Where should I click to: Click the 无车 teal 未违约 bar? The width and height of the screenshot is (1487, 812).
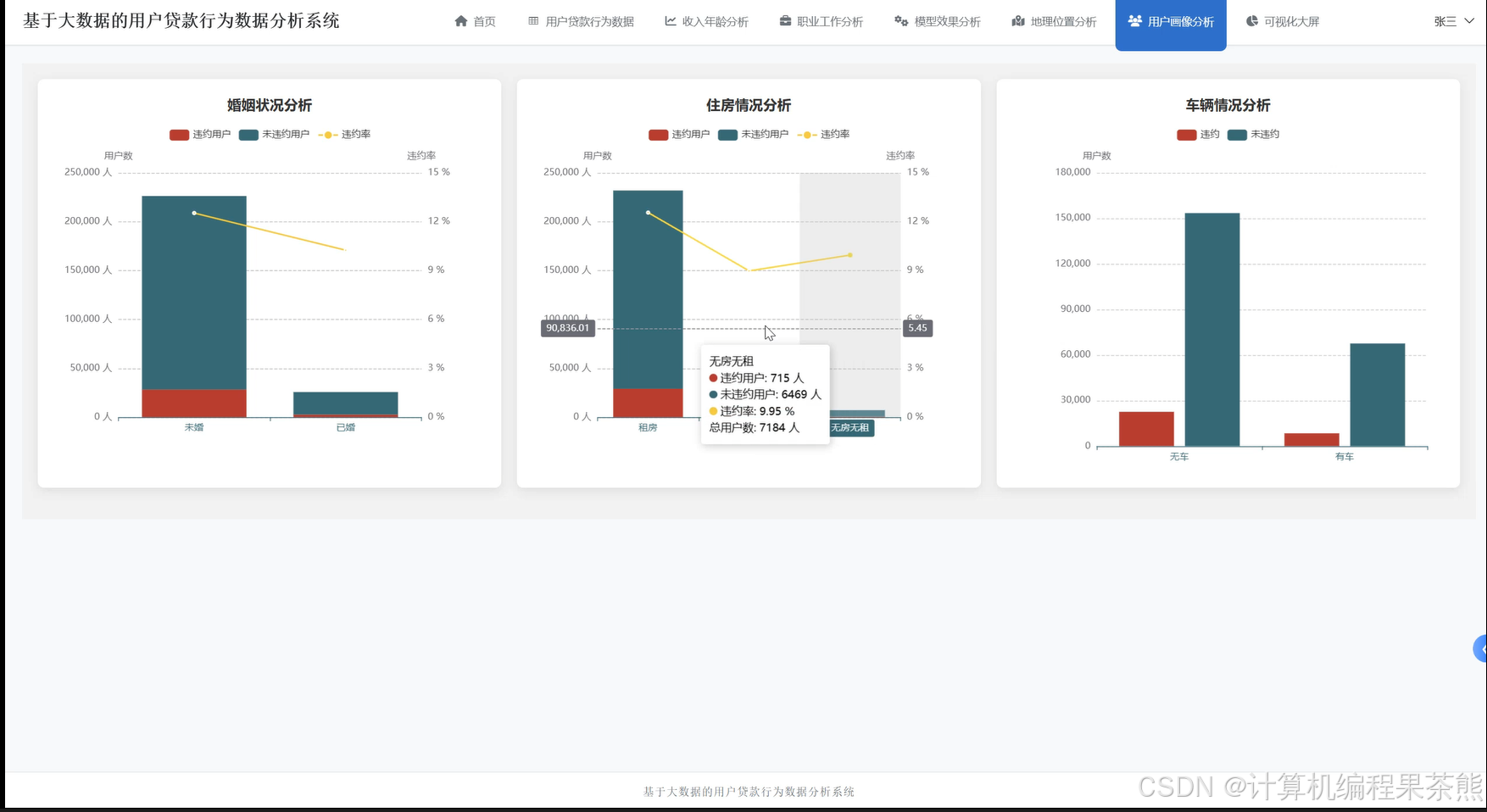[1212, 330]
